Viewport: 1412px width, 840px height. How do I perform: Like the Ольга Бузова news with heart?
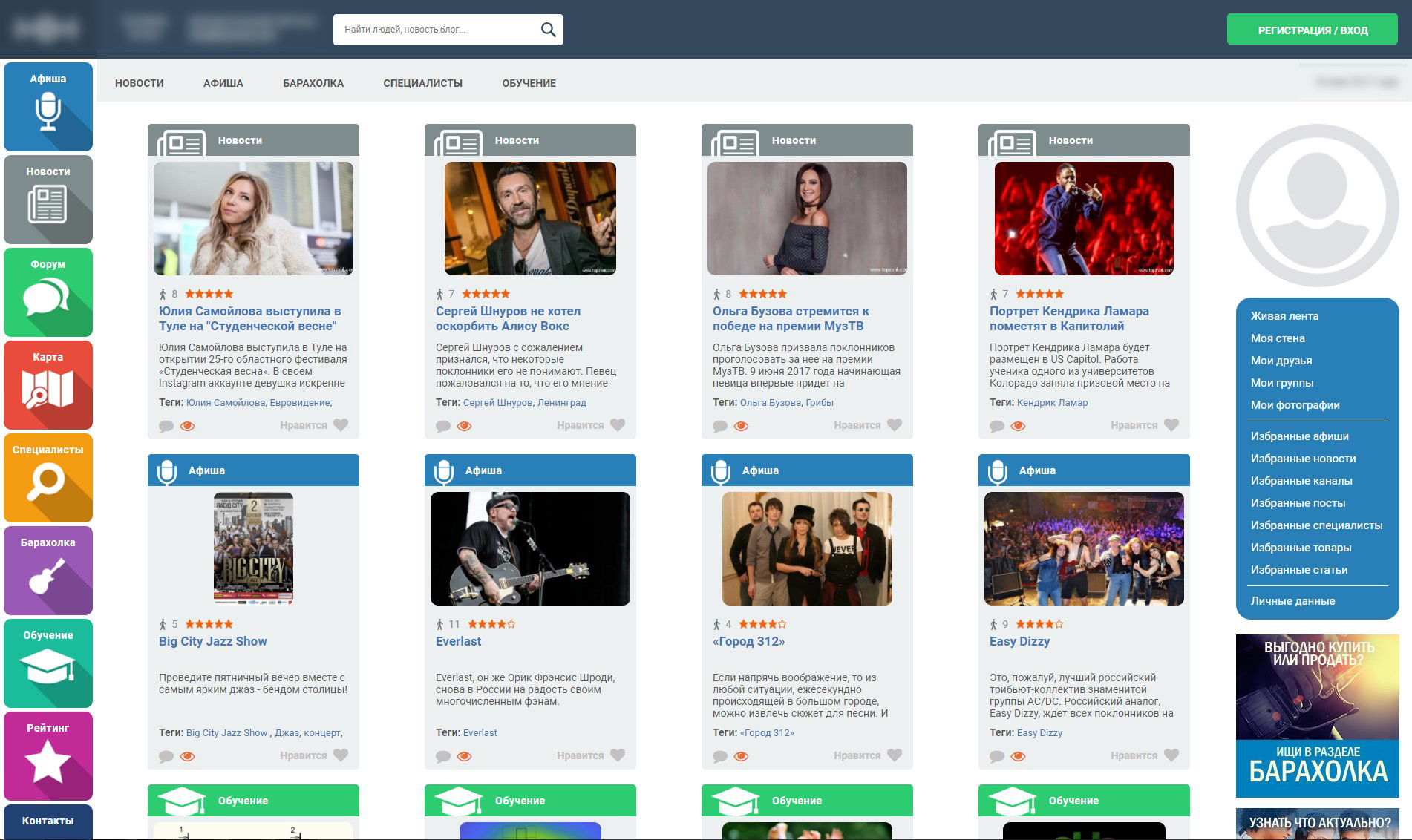tap(895, 425)
